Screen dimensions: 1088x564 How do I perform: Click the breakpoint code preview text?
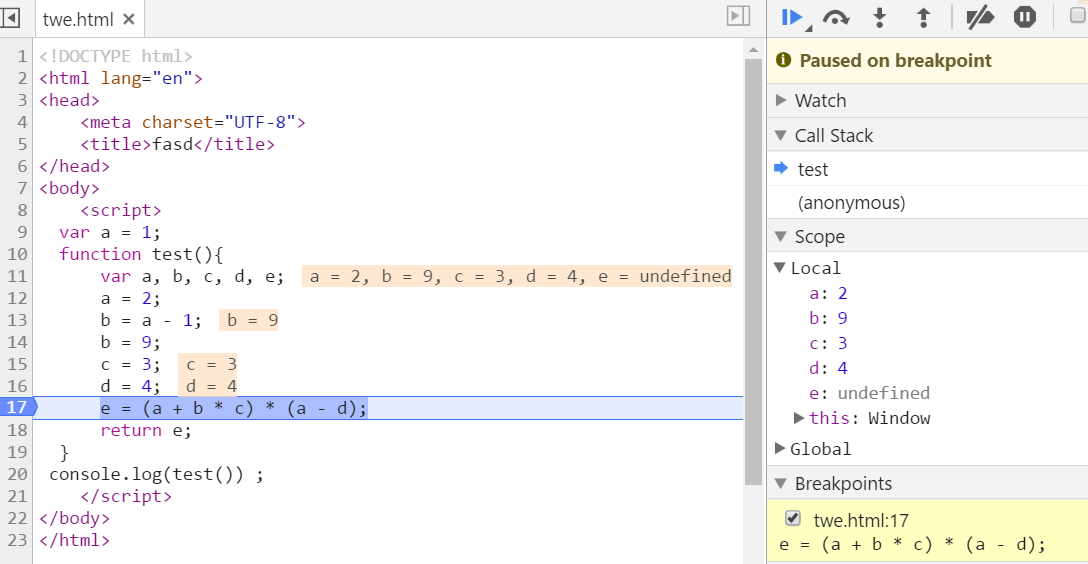pyautogui.click(x=912, y=545)
